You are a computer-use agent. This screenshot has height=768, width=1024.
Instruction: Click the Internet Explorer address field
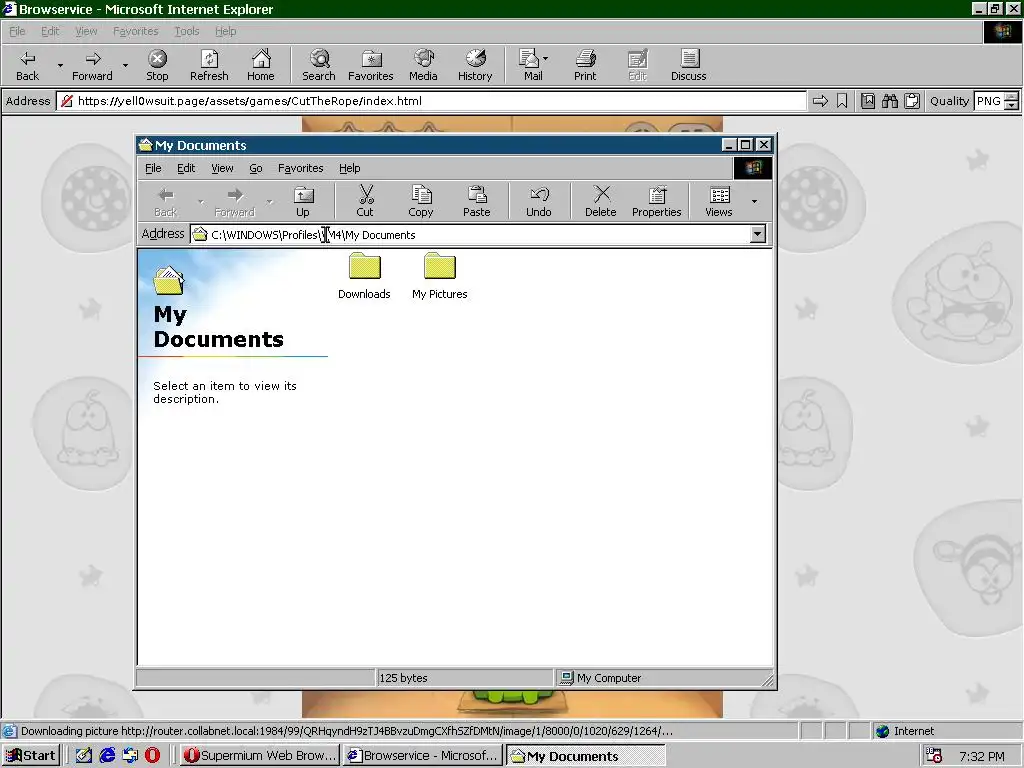(x=431, y=101)
